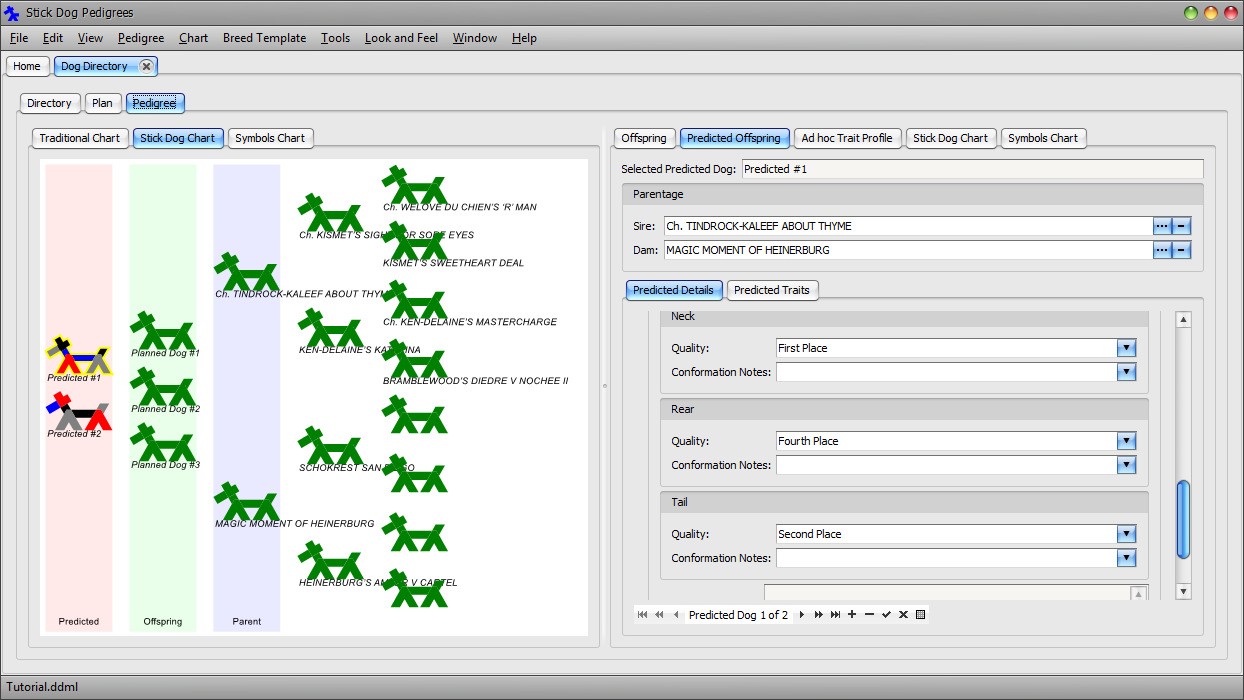Viewport: 1244px width, 700px height.
Task: Confirm edits with the checkmark icon
Action: coord(886,615)
